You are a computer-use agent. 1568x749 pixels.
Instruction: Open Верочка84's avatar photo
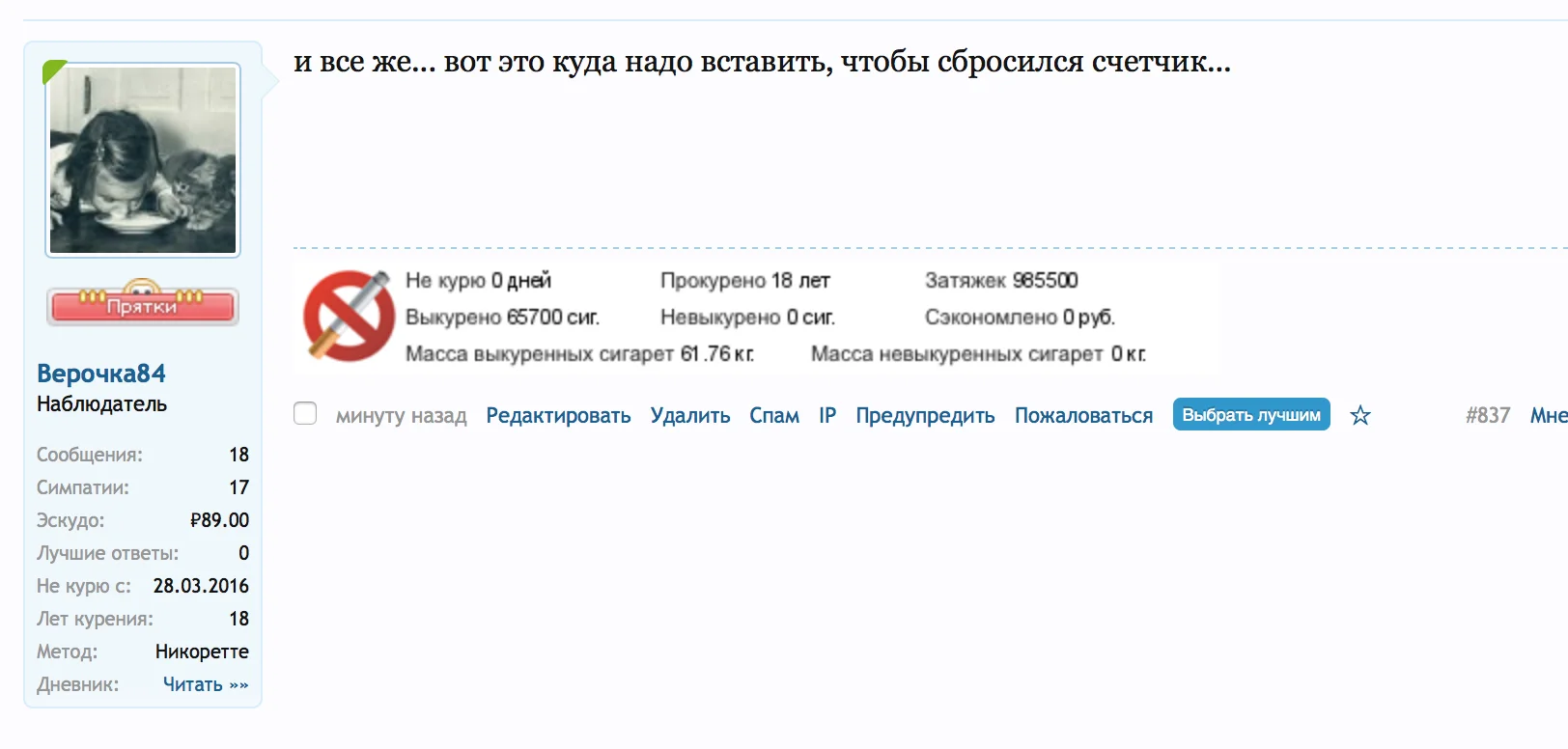pos(143,160)
